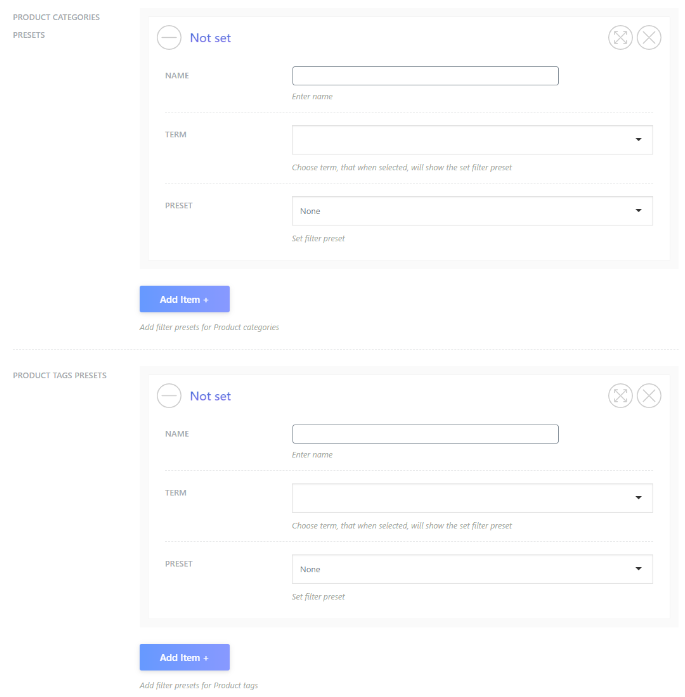Click the move icon on Product Categories preset

tap(620, 38)
